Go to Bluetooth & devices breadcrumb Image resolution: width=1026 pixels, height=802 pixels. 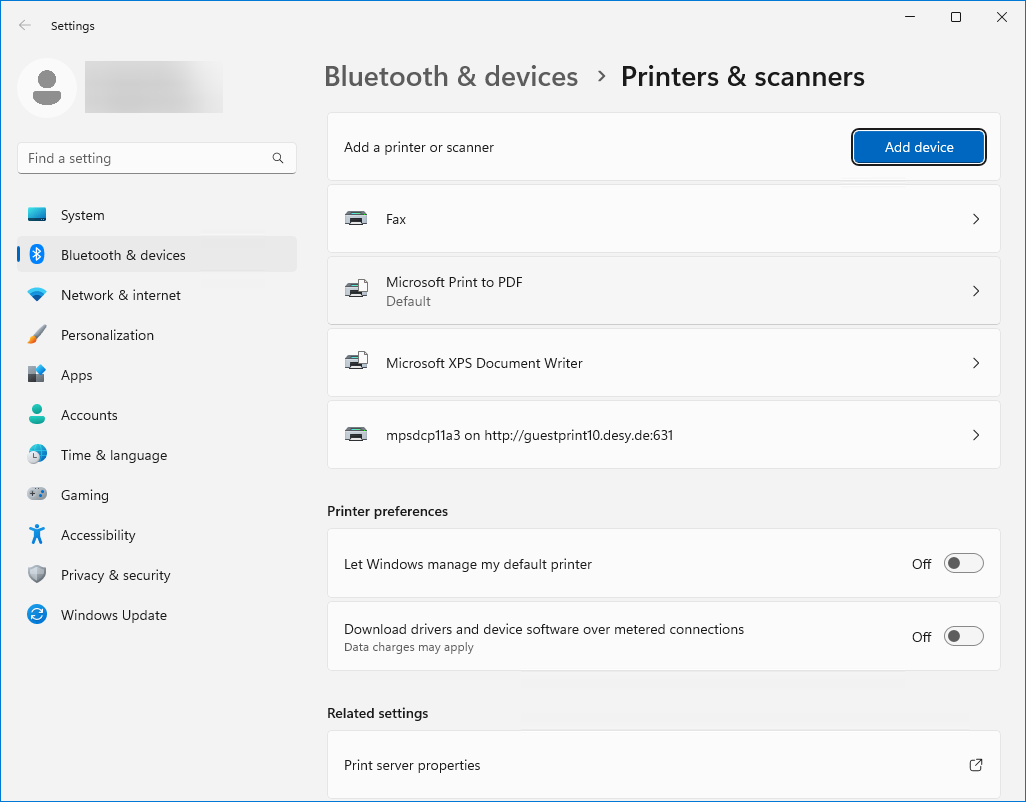coord(451,77)
